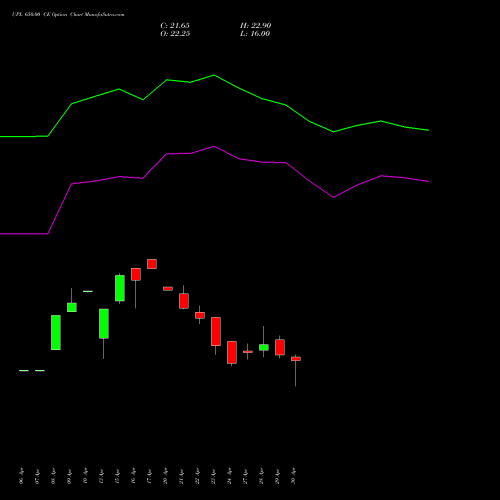
Task: Click the '30 Apr' date axis label
Action: (x=293, y=476)
